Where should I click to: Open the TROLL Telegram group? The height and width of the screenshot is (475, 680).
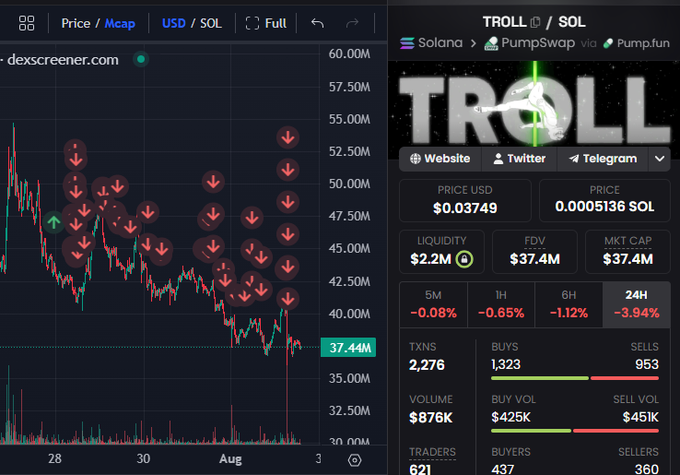tap(602, 159)
